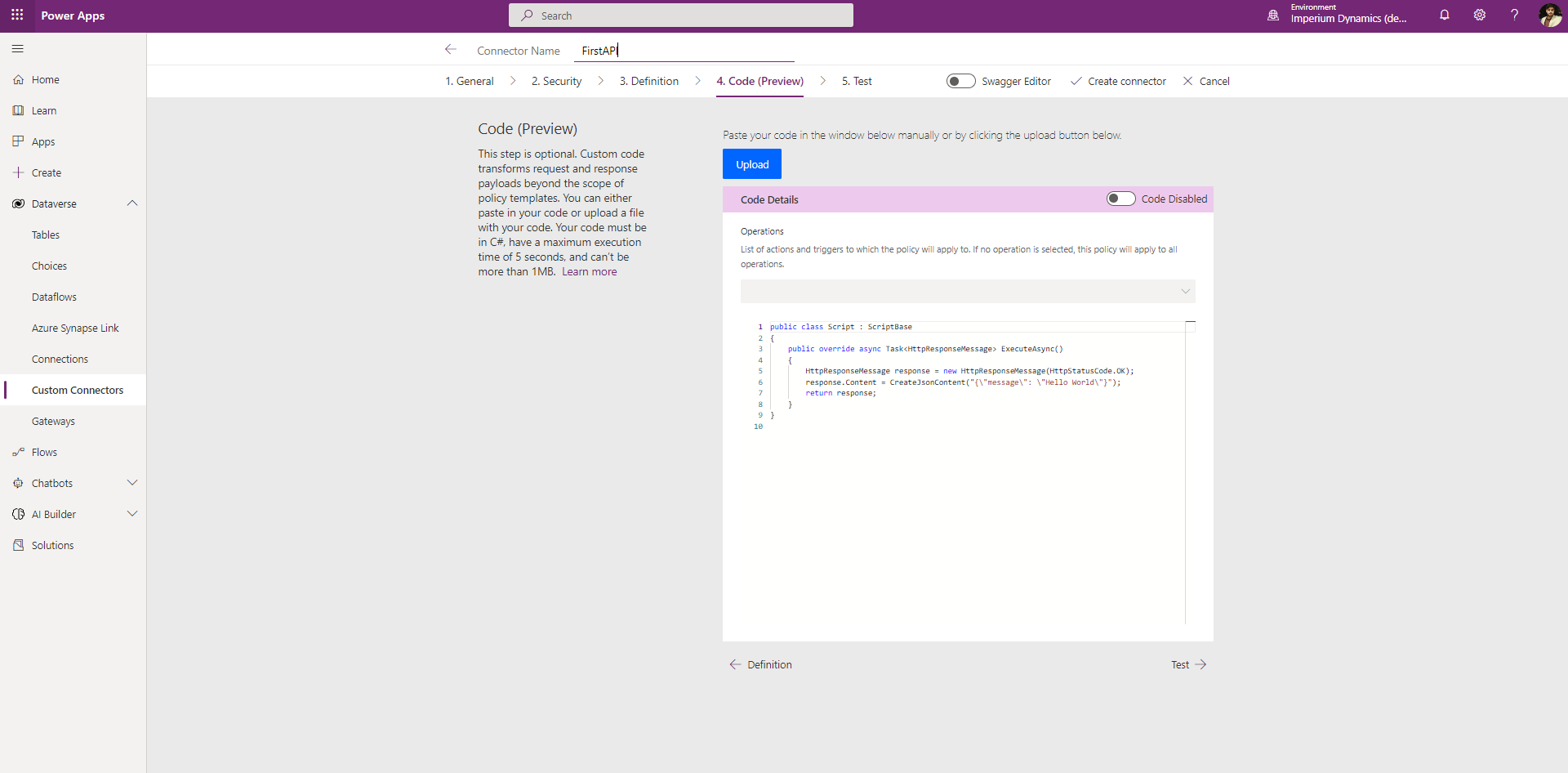Open settings gear icon
The width and height of the screenshot is (1568, 773).
tap(1479, 16)
